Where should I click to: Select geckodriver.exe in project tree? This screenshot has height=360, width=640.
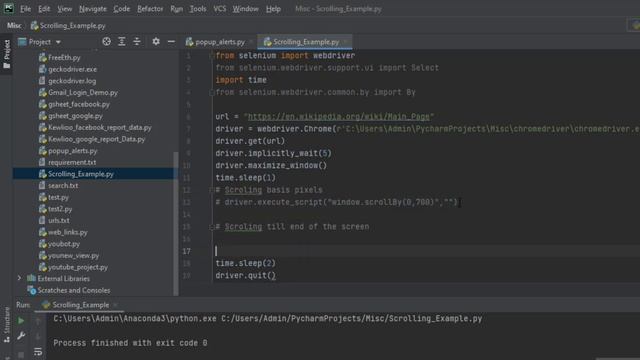point(72,69)
